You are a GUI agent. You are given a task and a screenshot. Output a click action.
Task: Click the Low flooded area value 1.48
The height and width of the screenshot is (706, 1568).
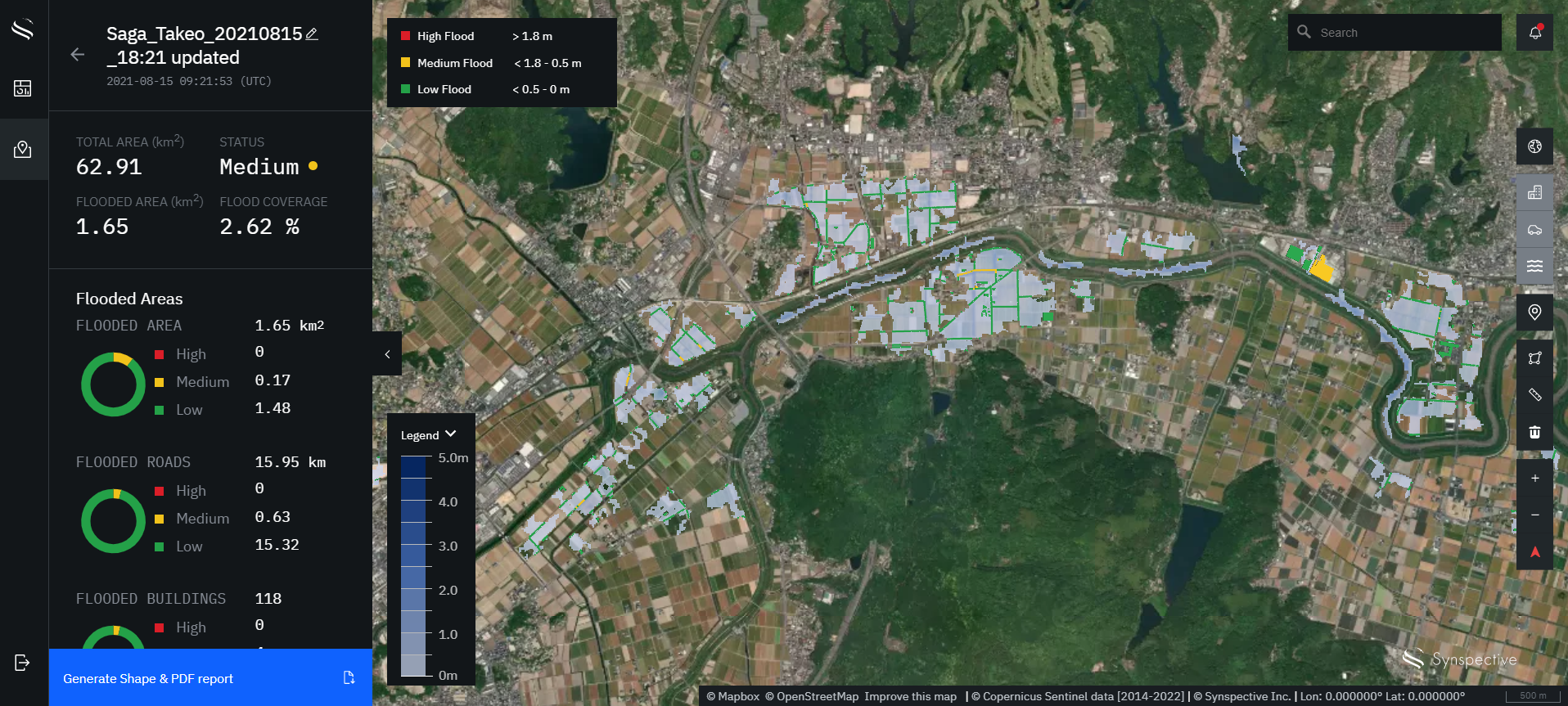coord(273,408)
